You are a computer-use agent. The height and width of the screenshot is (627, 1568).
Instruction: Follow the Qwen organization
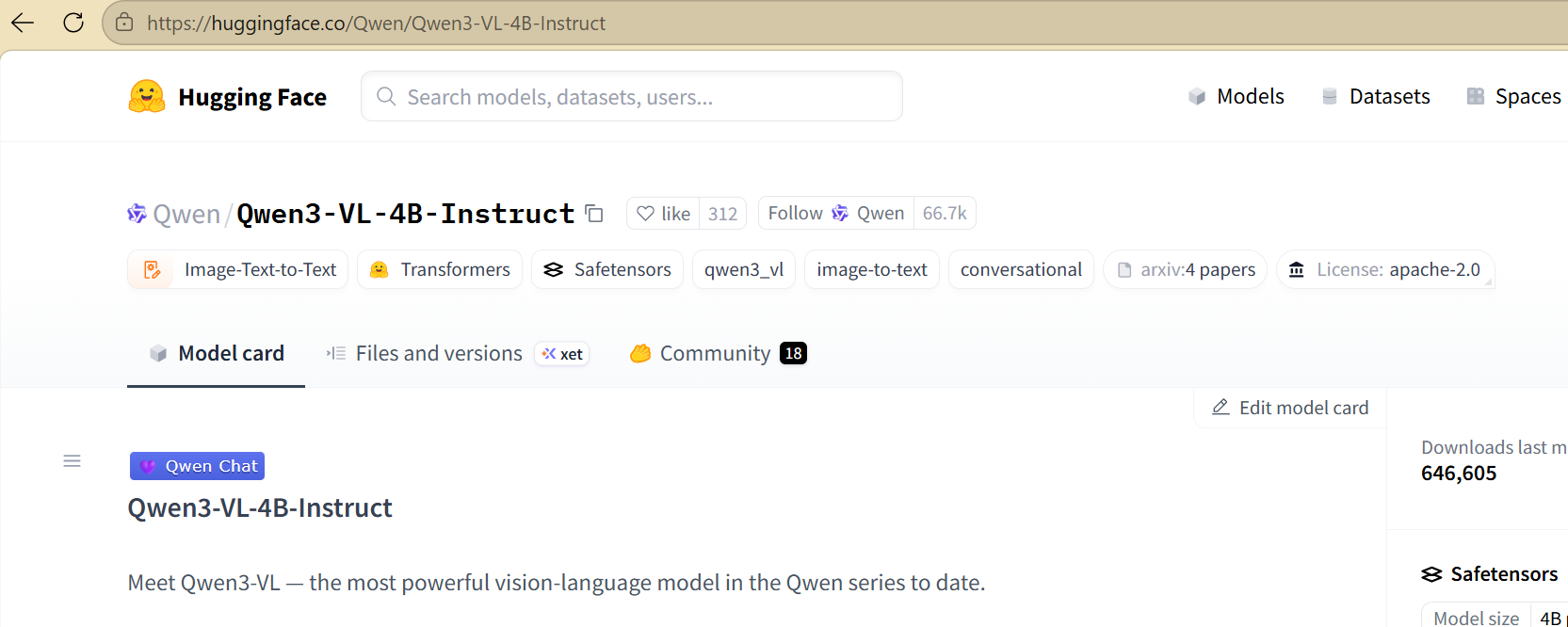tap(836, 214)
